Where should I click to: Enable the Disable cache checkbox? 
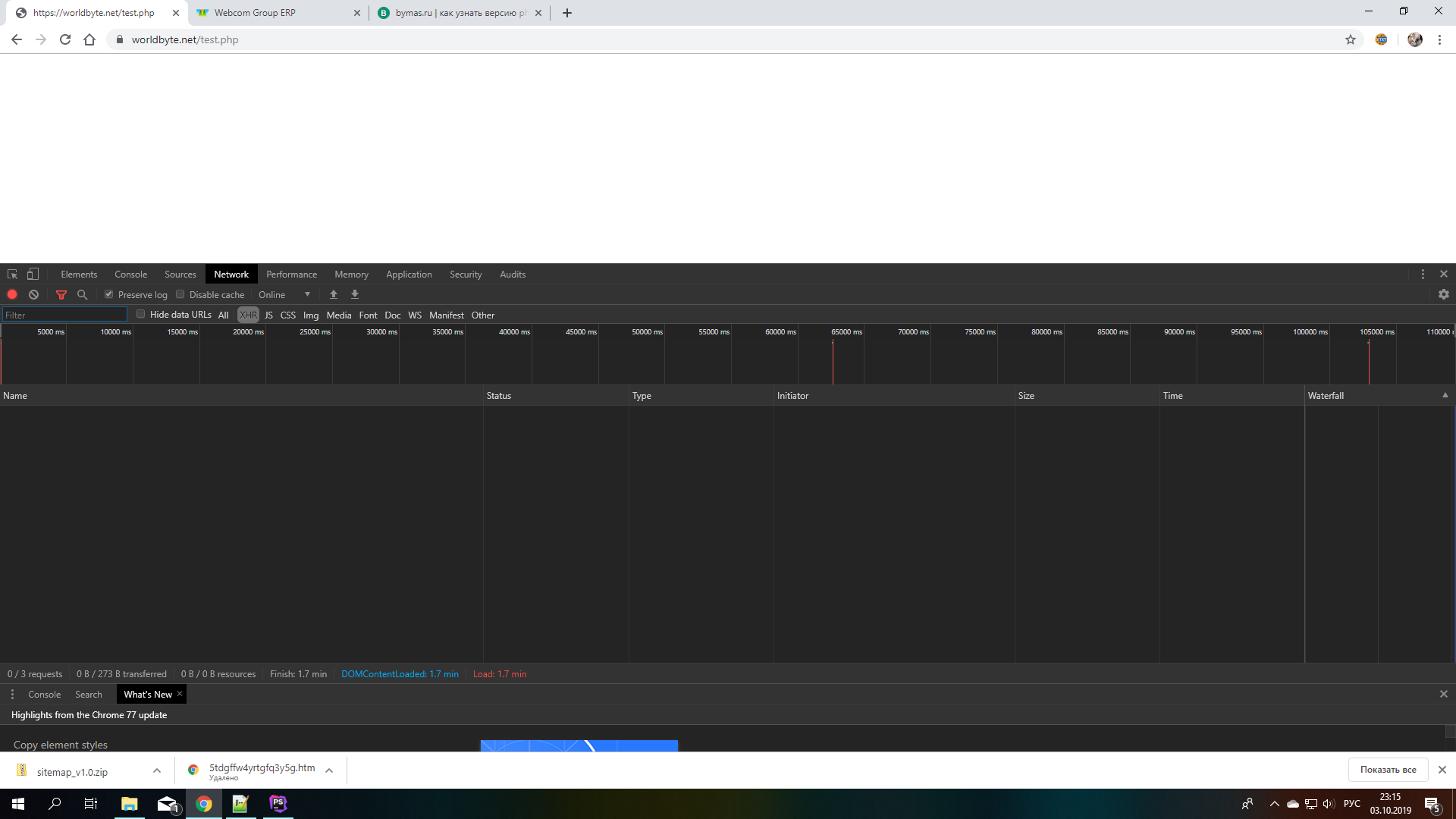pos(180,294)
